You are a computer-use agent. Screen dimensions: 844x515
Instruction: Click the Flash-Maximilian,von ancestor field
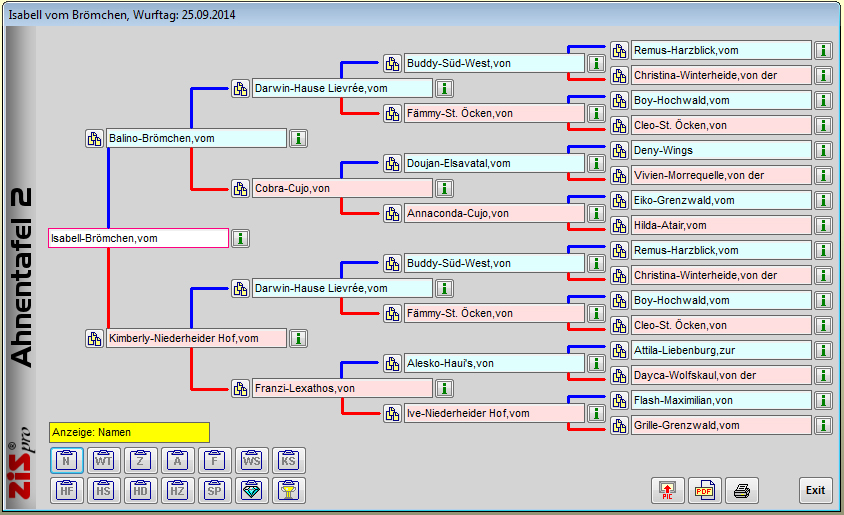tap(720, 400)
